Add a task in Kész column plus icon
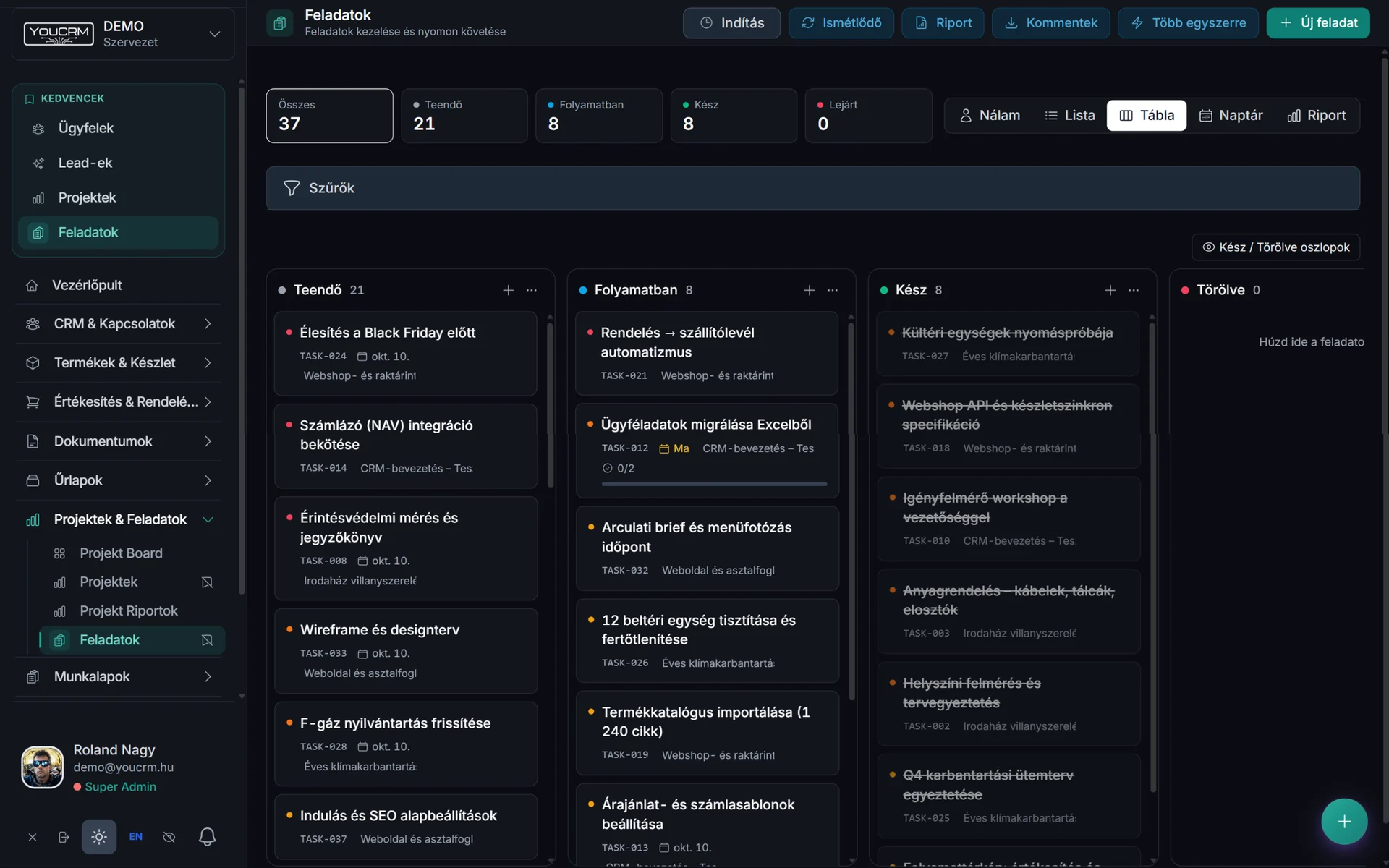 coord(1110,290)
